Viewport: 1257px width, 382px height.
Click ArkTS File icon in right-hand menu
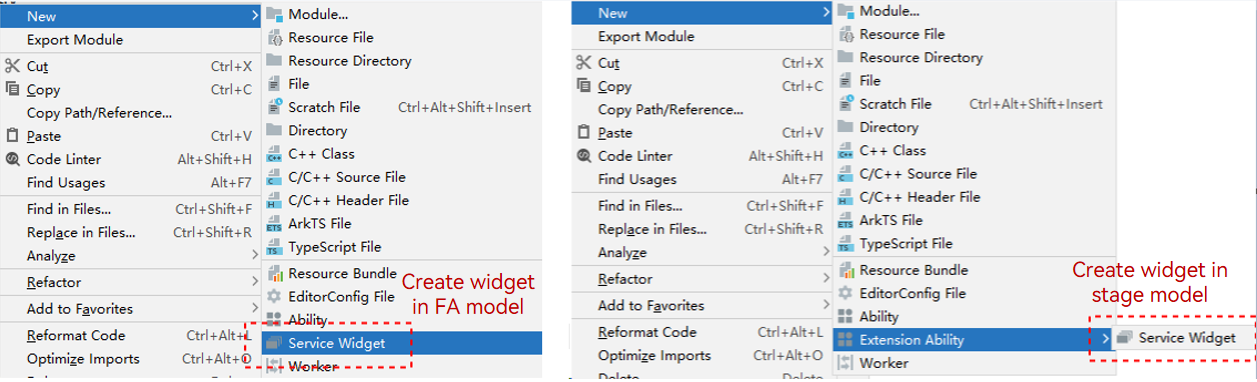coord(845,221)
